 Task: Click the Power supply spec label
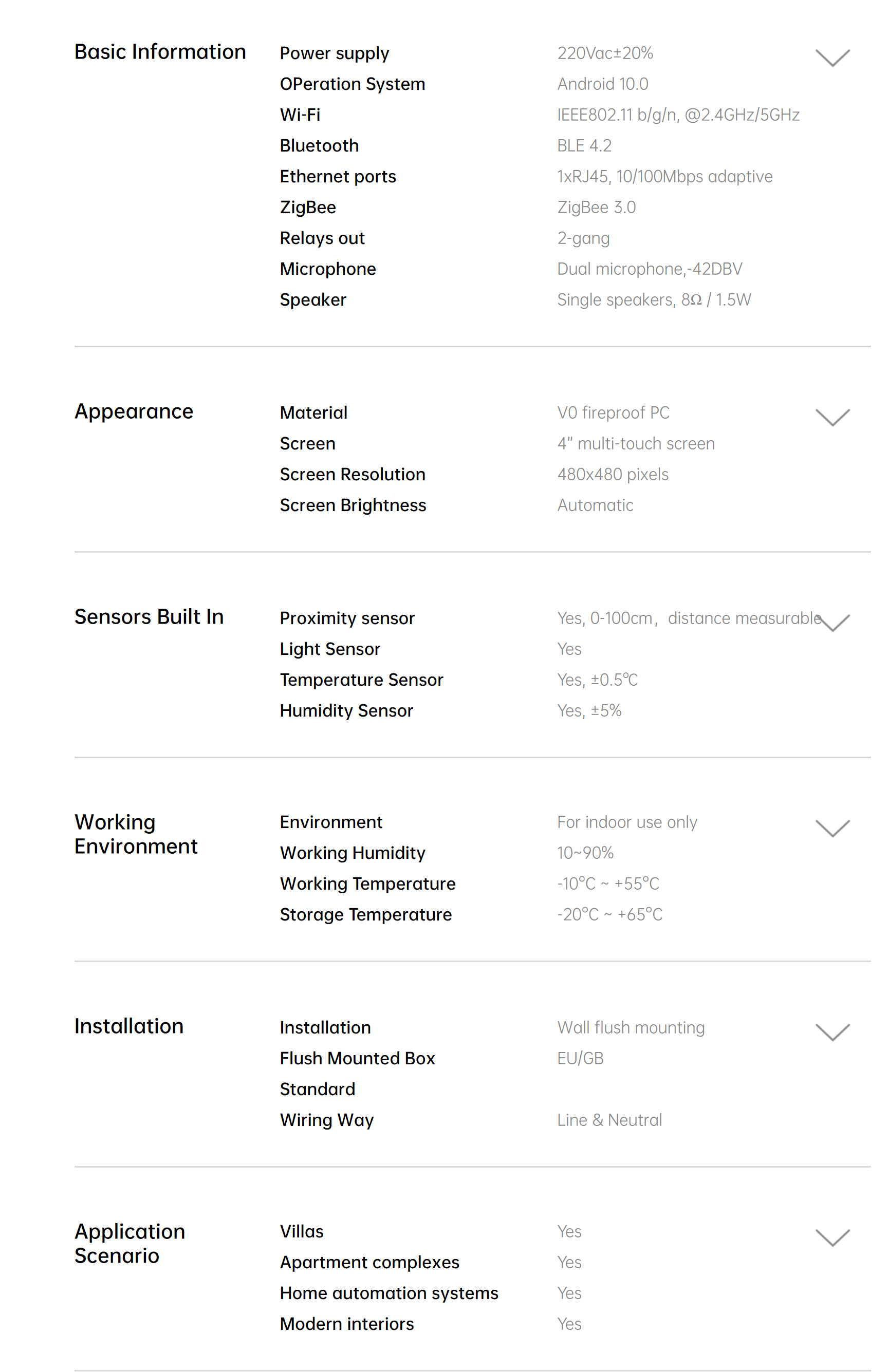click(x=335, y=53)
